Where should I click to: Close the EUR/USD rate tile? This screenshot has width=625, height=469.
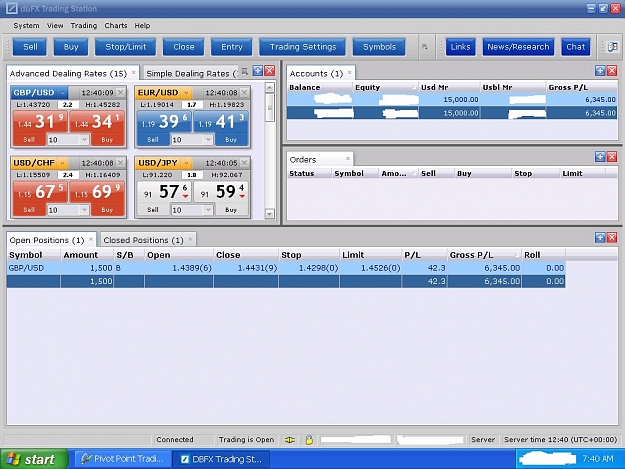pos(245,93)
